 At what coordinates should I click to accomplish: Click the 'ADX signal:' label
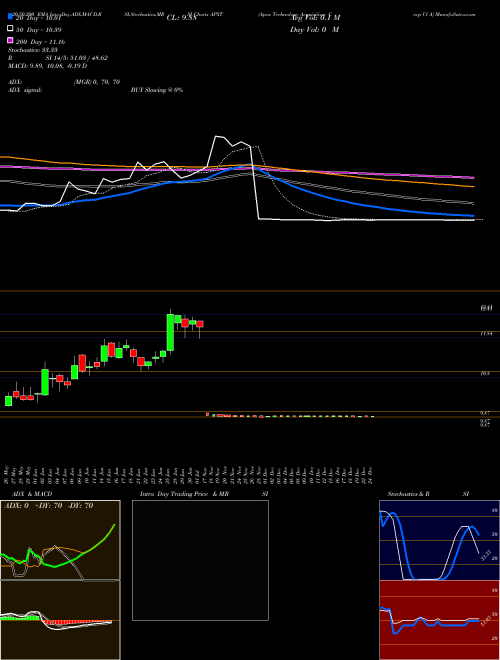click(25, 90)
